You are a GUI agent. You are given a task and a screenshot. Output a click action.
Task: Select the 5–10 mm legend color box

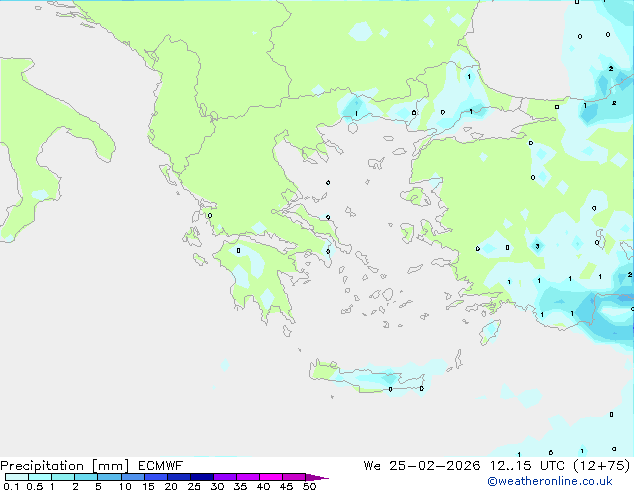109,477
